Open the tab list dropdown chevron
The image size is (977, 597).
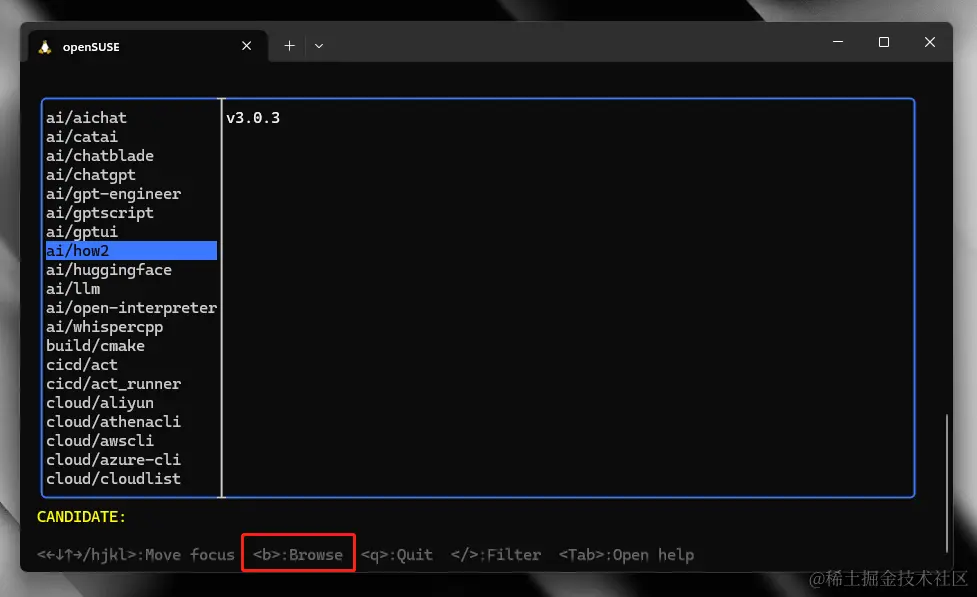coord(318,46)
